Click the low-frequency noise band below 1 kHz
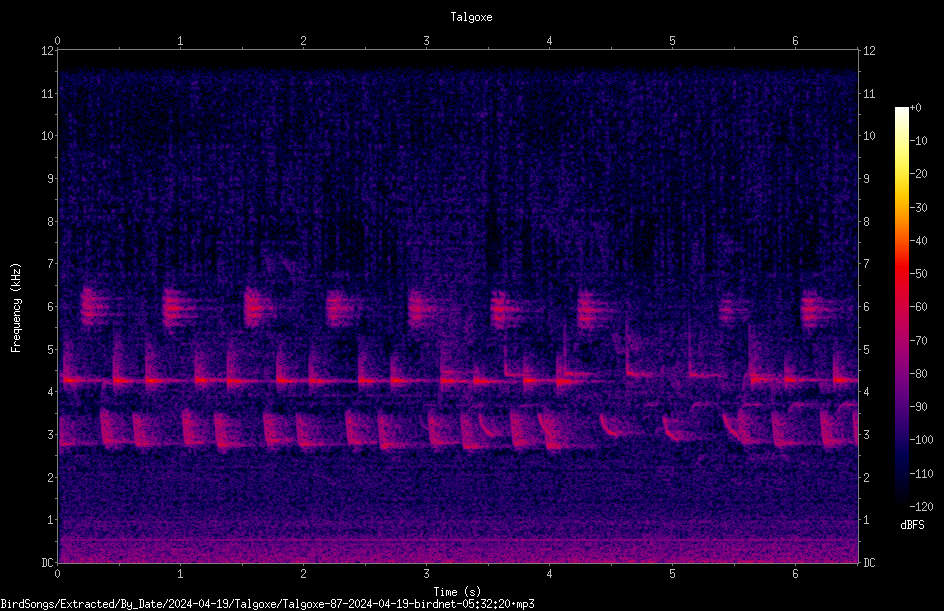 click(x=458, y=545)
